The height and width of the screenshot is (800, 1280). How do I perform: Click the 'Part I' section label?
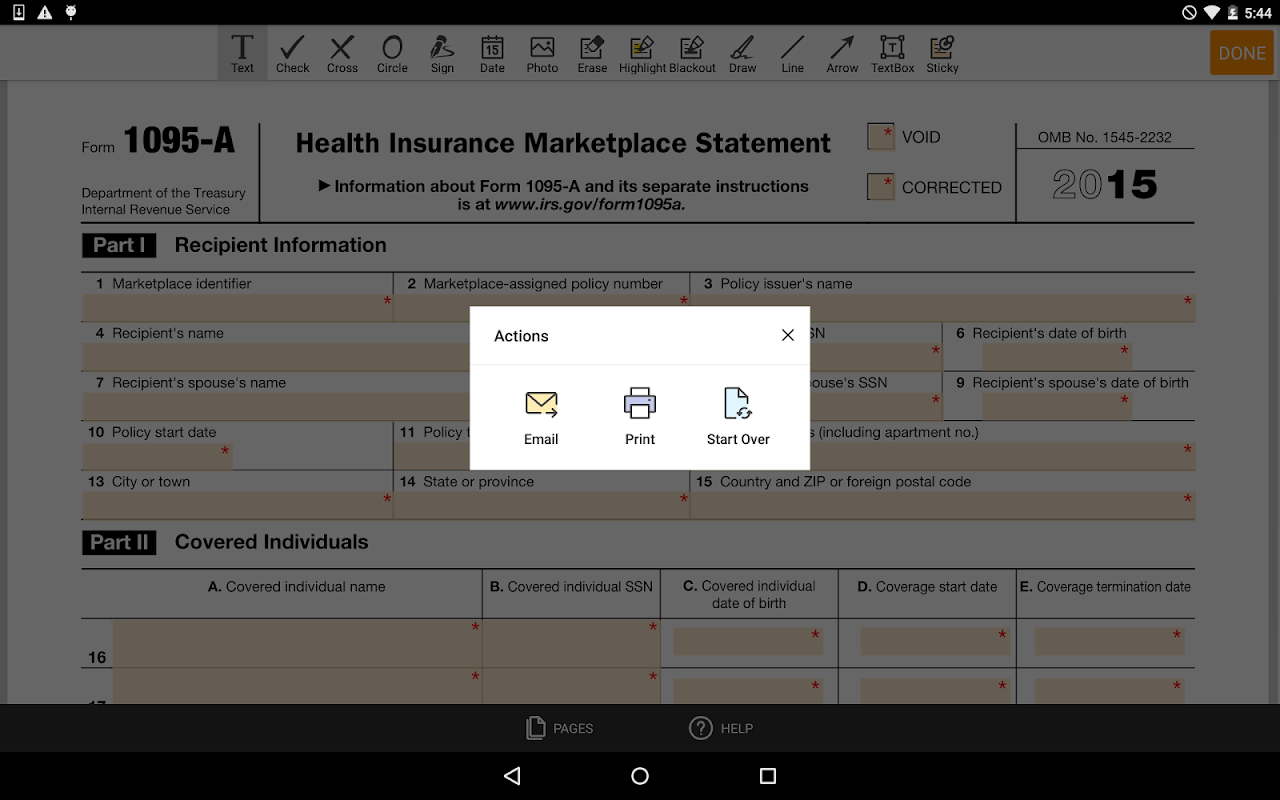click(119, 246)
